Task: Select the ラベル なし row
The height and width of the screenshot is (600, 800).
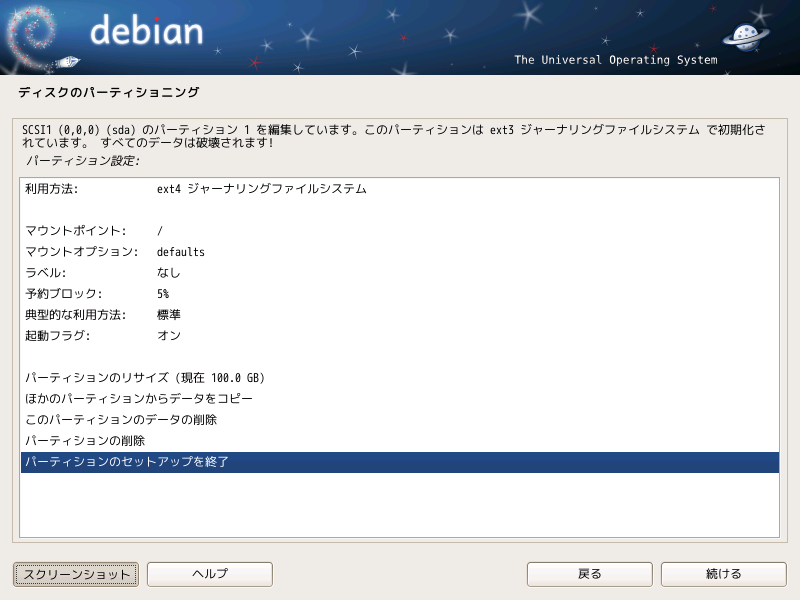Action: pyautogui.click(x=399, y=272)
